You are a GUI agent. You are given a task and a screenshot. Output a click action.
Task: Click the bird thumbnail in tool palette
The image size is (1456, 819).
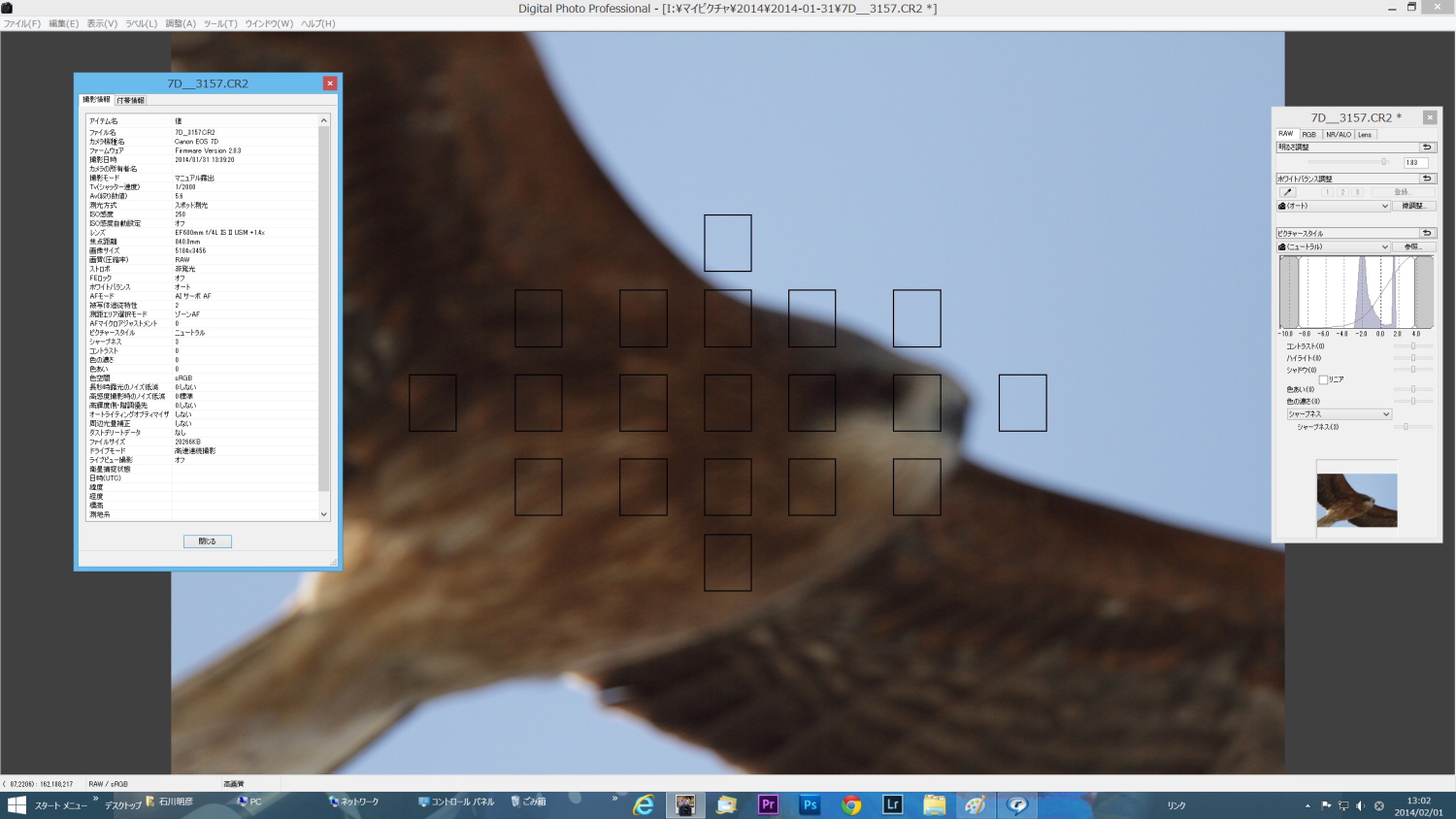[1357, 501]
